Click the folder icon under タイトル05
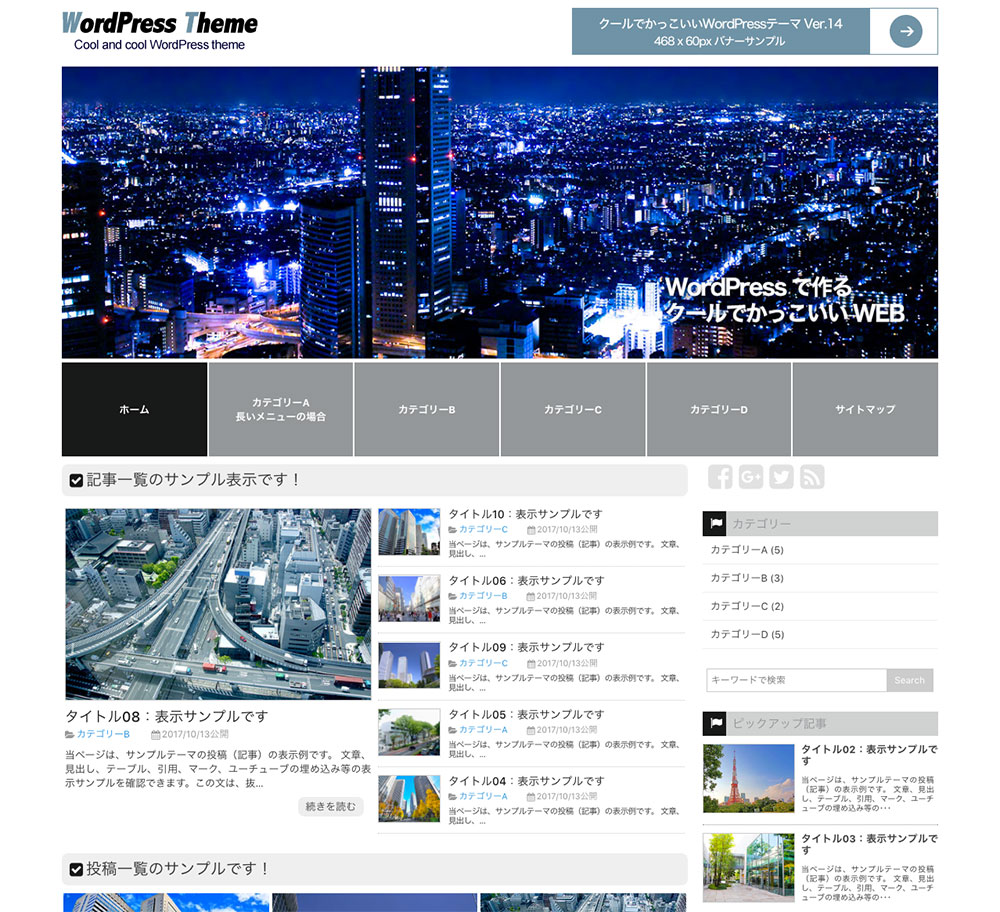 [453, 730]
